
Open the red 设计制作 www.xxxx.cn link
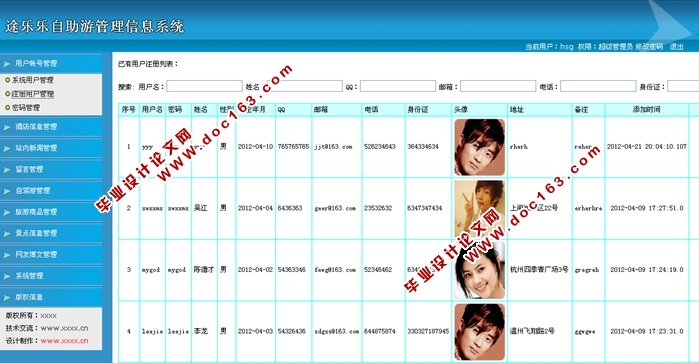click(x=64, y=341)
